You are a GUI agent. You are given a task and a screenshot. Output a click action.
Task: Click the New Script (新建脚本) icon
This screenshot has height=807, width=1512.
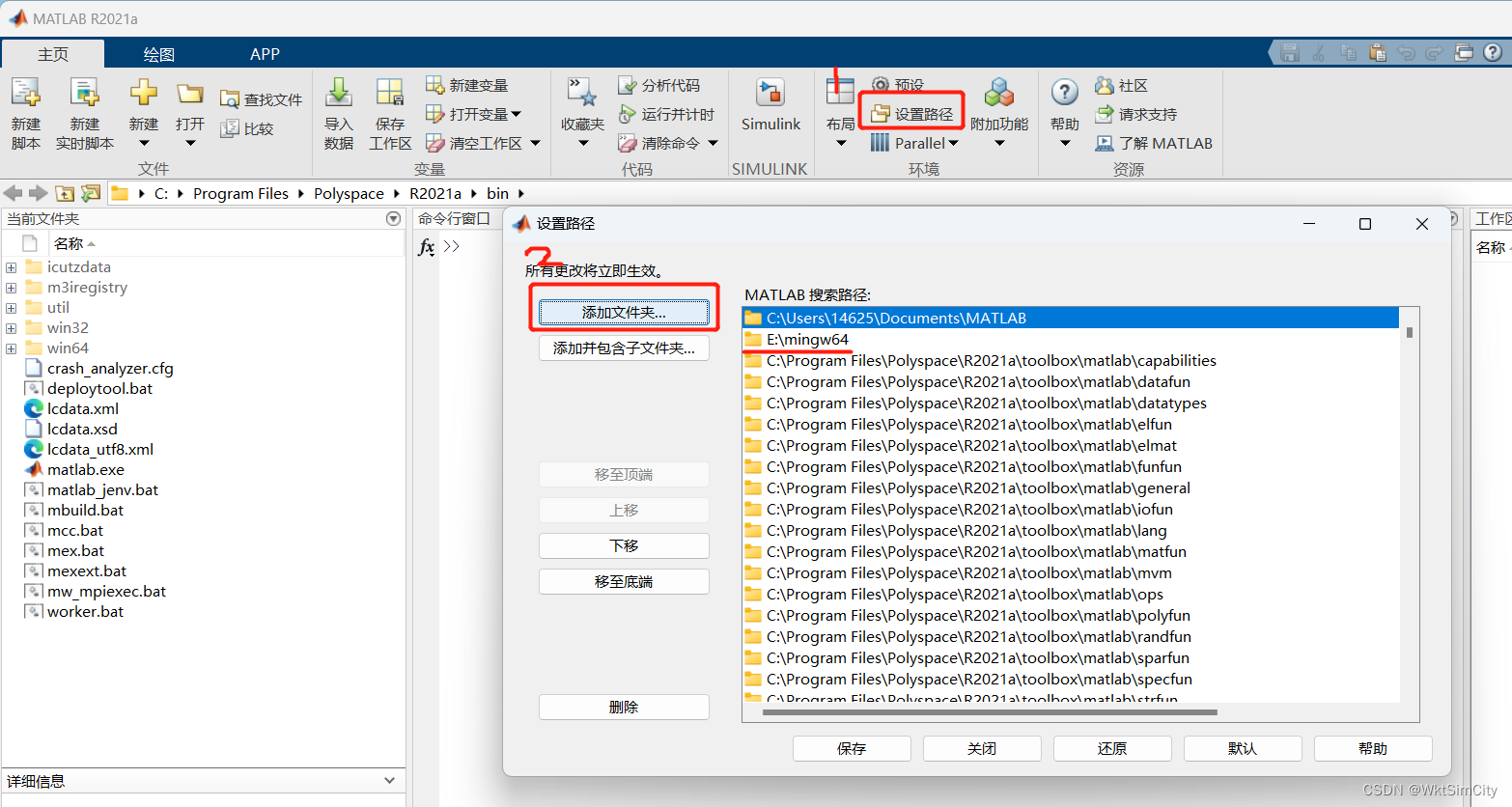point(26,94)
